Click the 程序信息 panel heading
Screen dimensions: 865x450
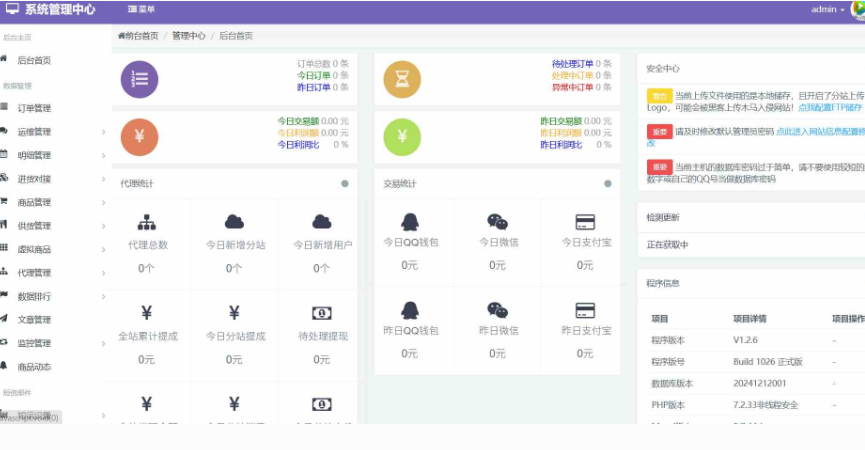(663, 283)
